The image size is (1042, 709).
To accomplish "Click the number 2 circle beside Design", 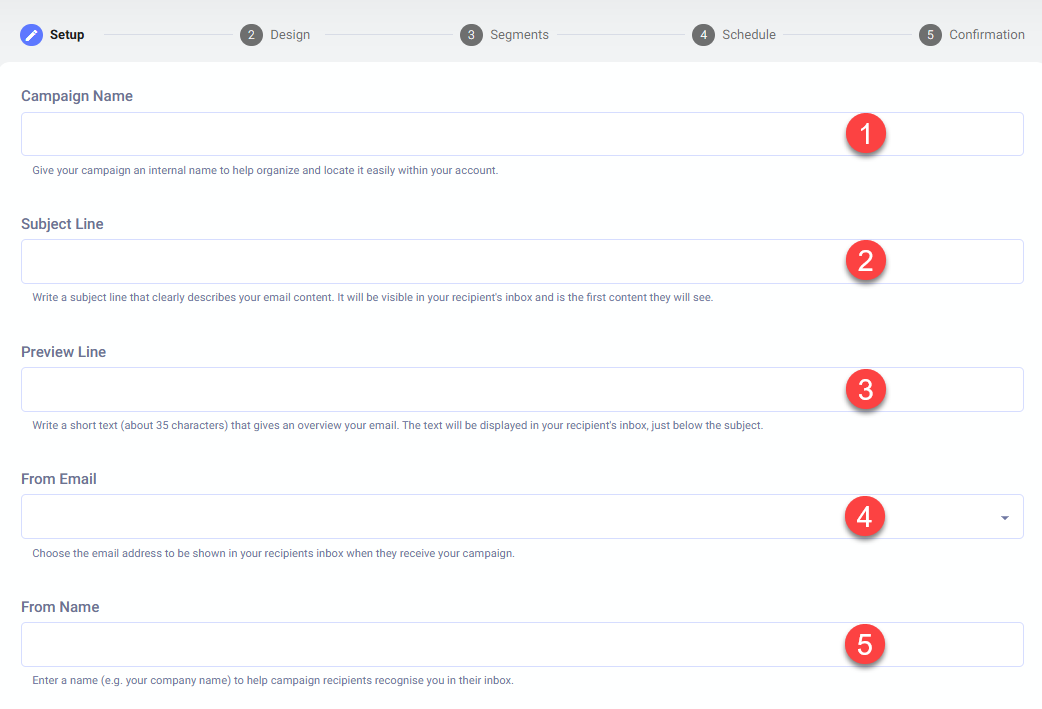I will coord(251,35).
